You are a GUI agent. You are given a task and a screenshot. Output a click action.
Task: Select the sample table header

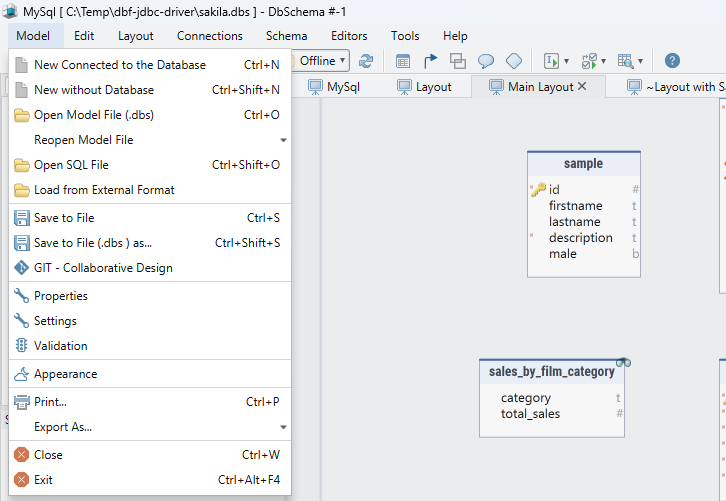(583, 163)
